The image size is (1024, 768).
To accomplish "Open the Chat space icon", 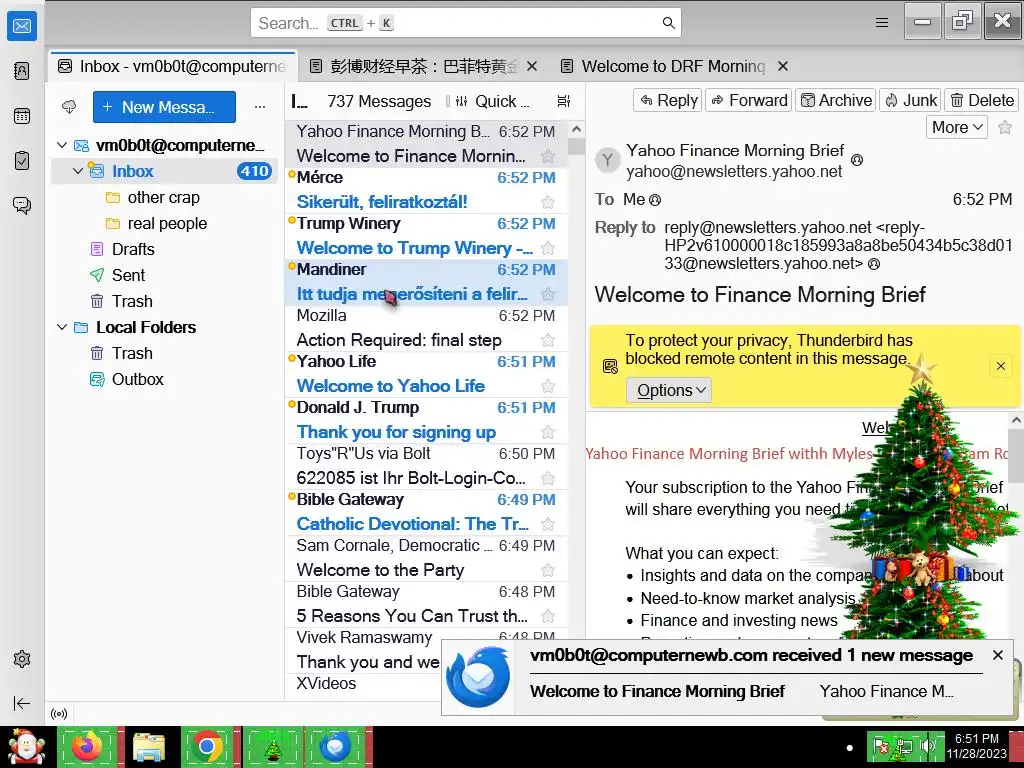I will click(x=22, y=205).
